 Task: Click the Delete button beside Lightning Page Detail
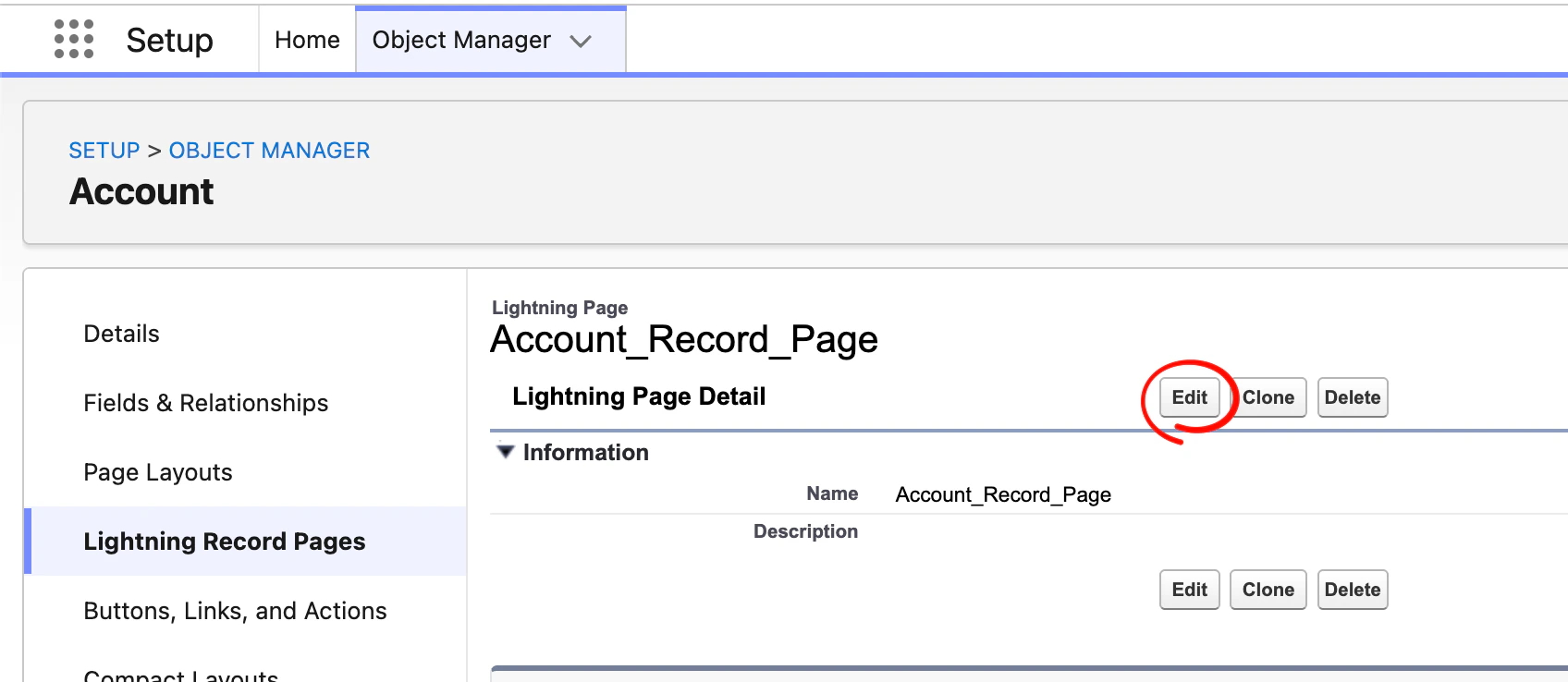1353,397
